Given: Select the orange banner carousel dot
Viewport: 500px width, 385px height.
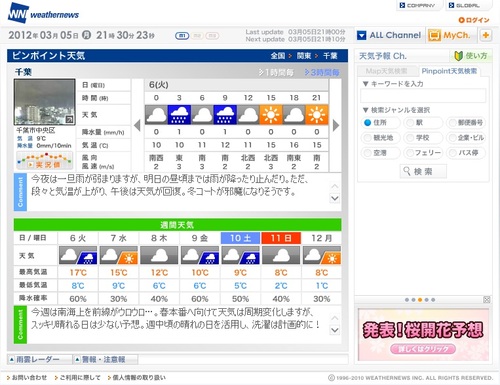Looking at the screenshot, I should [x=420, y=300].
